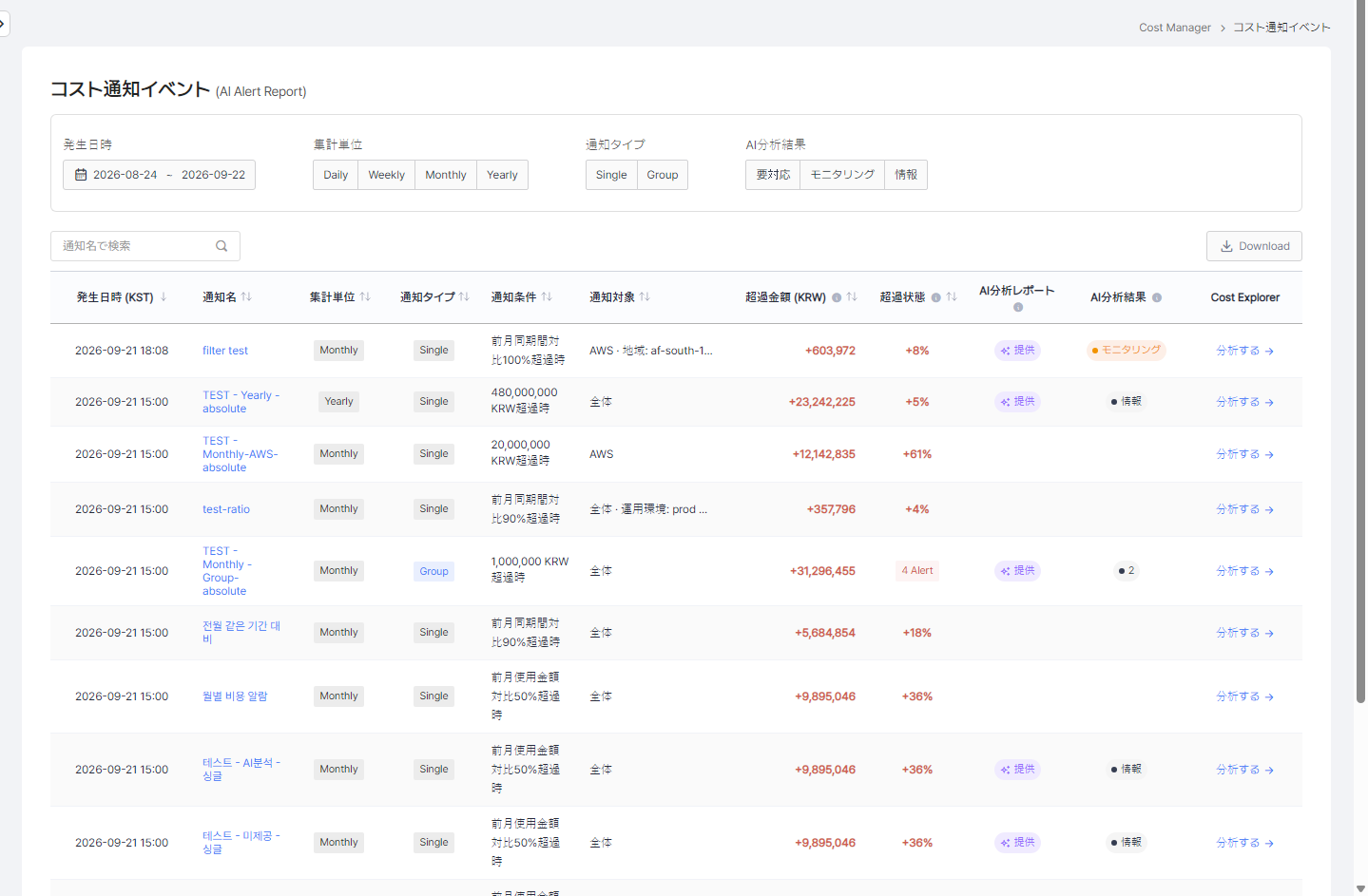Click the vertical page scrollbar
Viewport: 1368px width, 896px height.
coord(1360,352)
